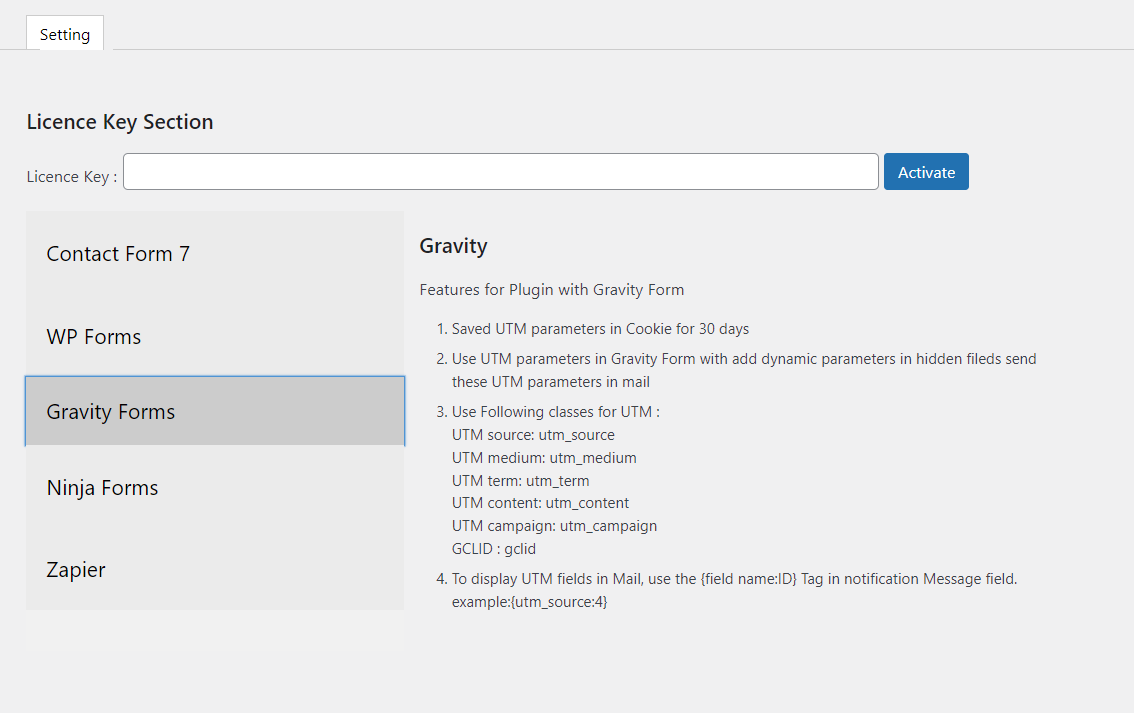Viewport: 1134px width, 713px height.
Task: Click the utm_medium class entry
Action: point(544,457)
